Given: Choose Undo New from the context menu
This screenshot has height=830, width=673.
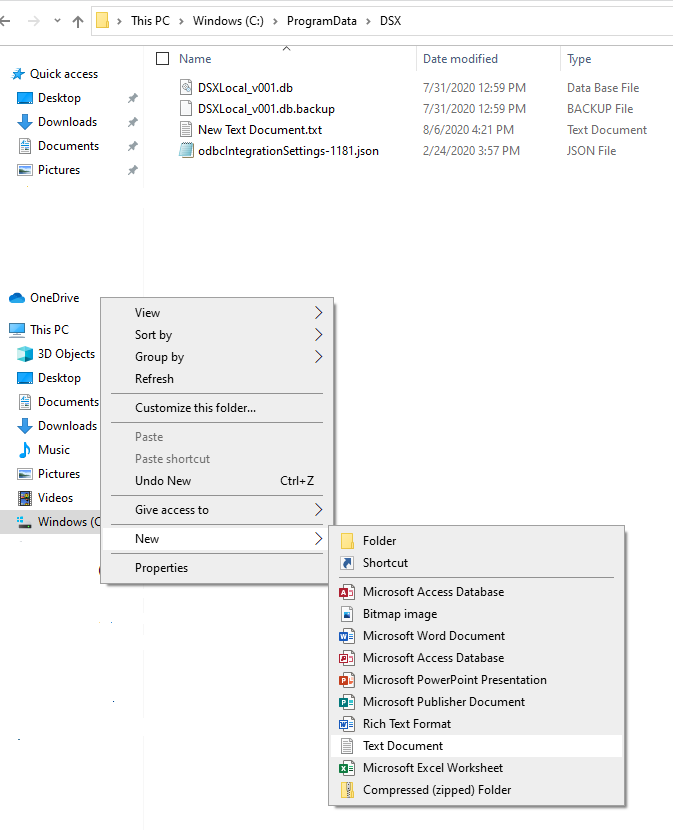Looking at the screenshot, I should (x=217, y=481).
